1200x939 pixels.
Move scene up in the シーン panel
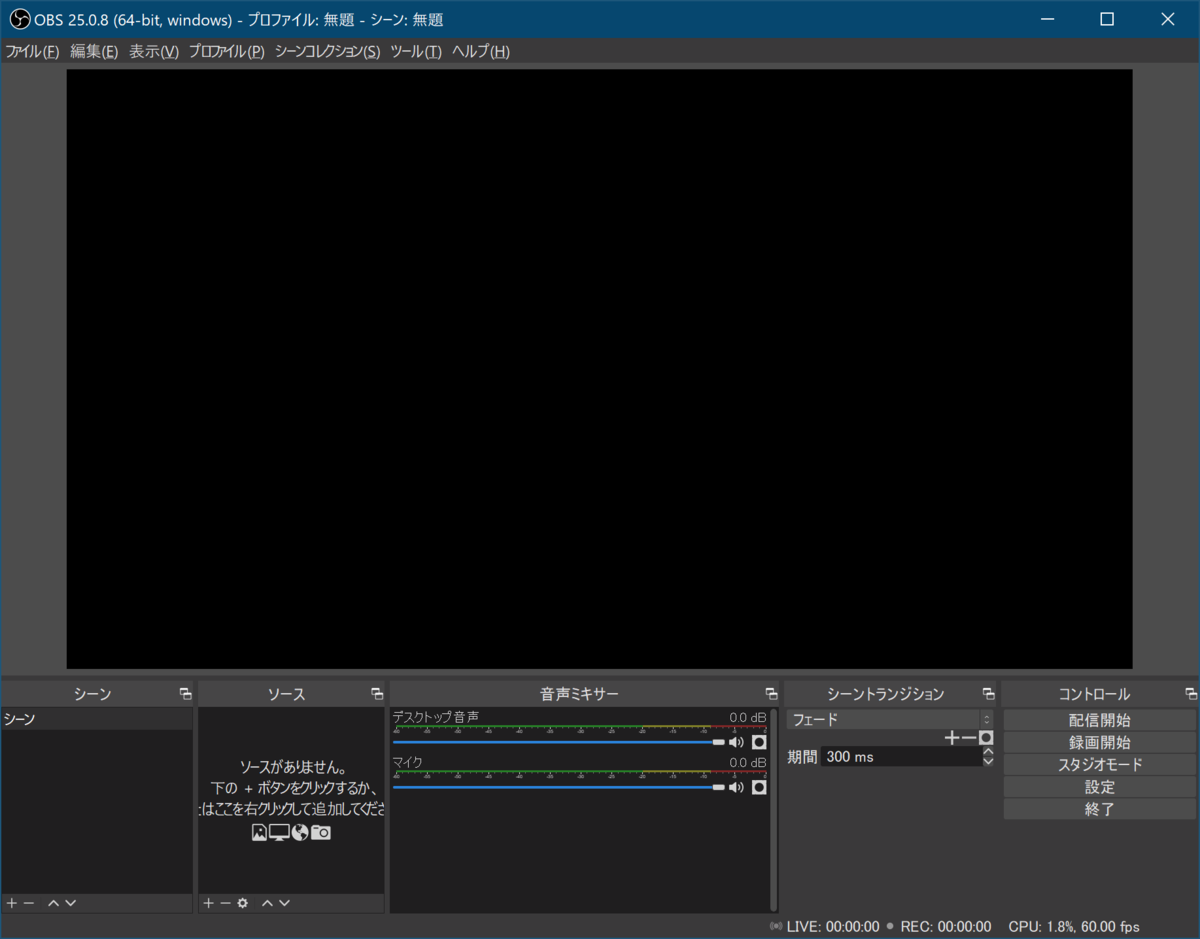pyautogui.click(x=53, y=903)
